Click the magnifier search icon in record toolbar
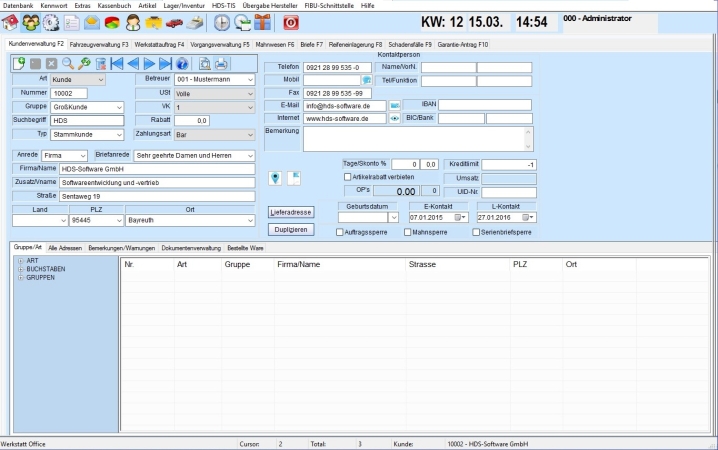This screenshot has width=718, height=450. pyautogui.click(x=67, y=63)
